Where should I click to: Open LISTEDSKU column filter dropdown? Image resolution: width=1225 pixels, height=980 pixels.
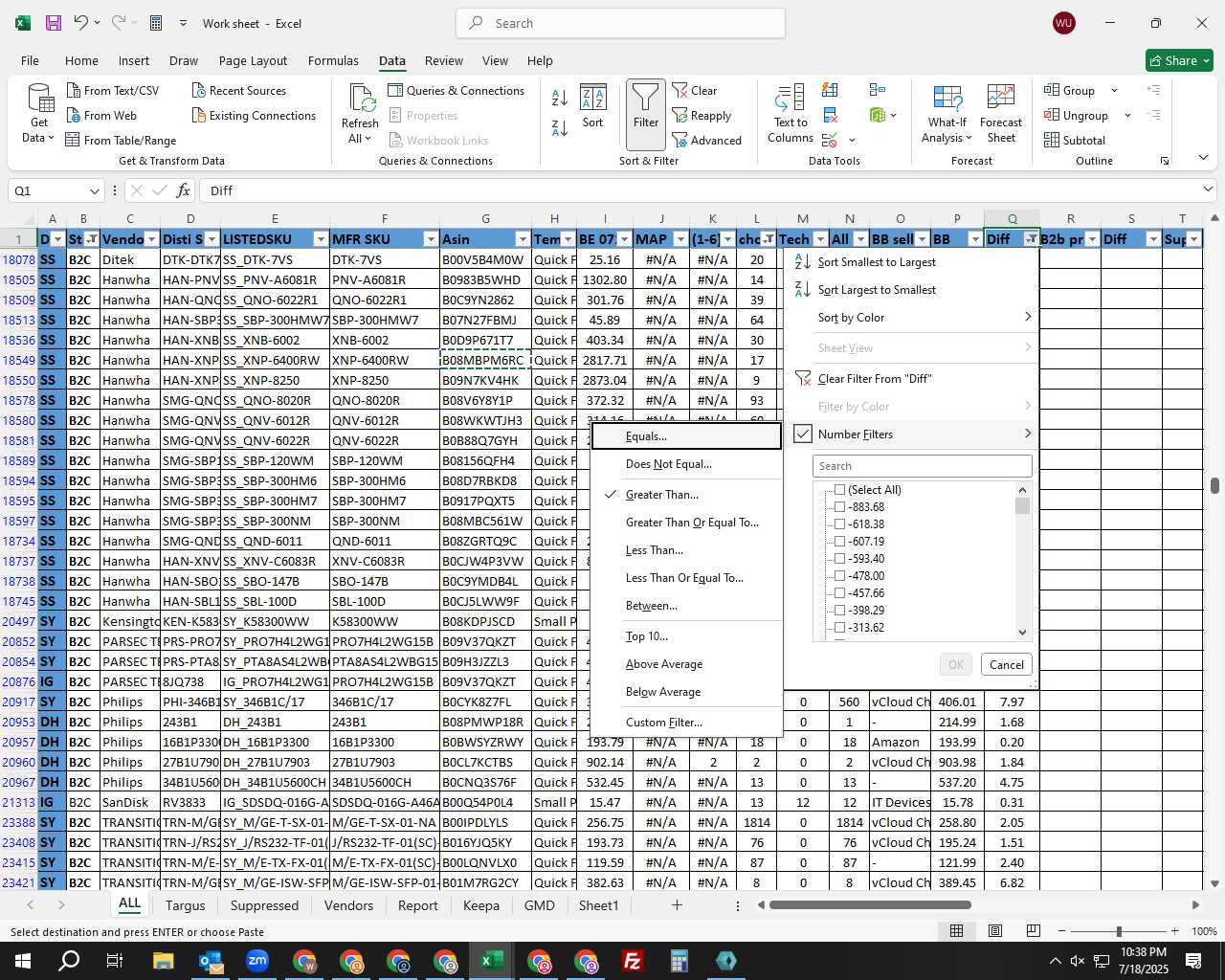[321, 239]
